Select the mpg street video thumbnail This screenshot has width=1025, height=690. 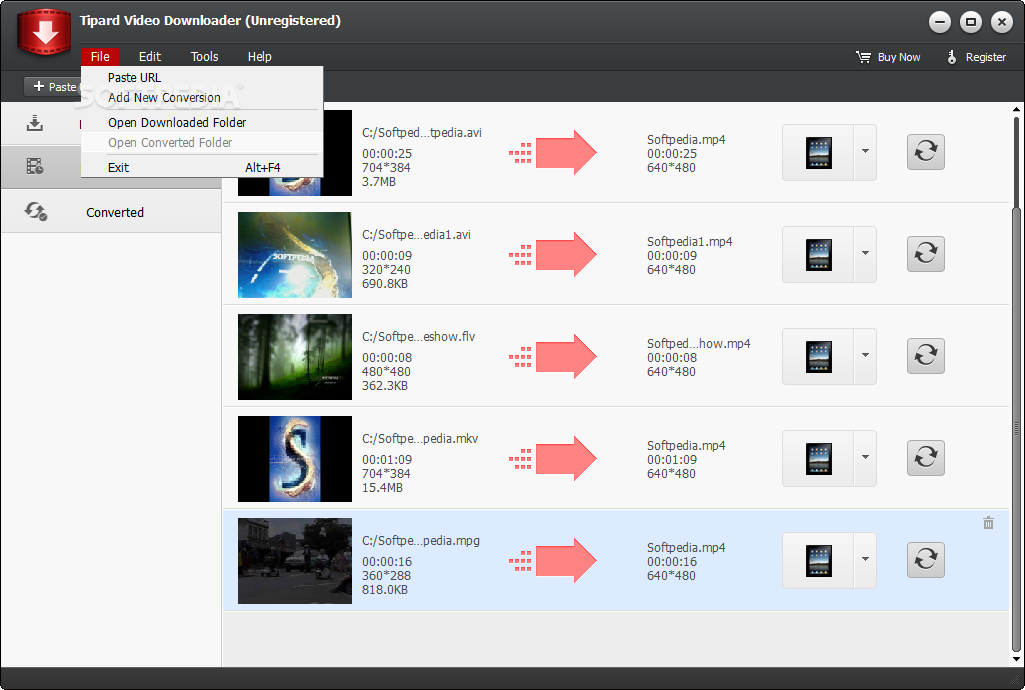point(295,561)
